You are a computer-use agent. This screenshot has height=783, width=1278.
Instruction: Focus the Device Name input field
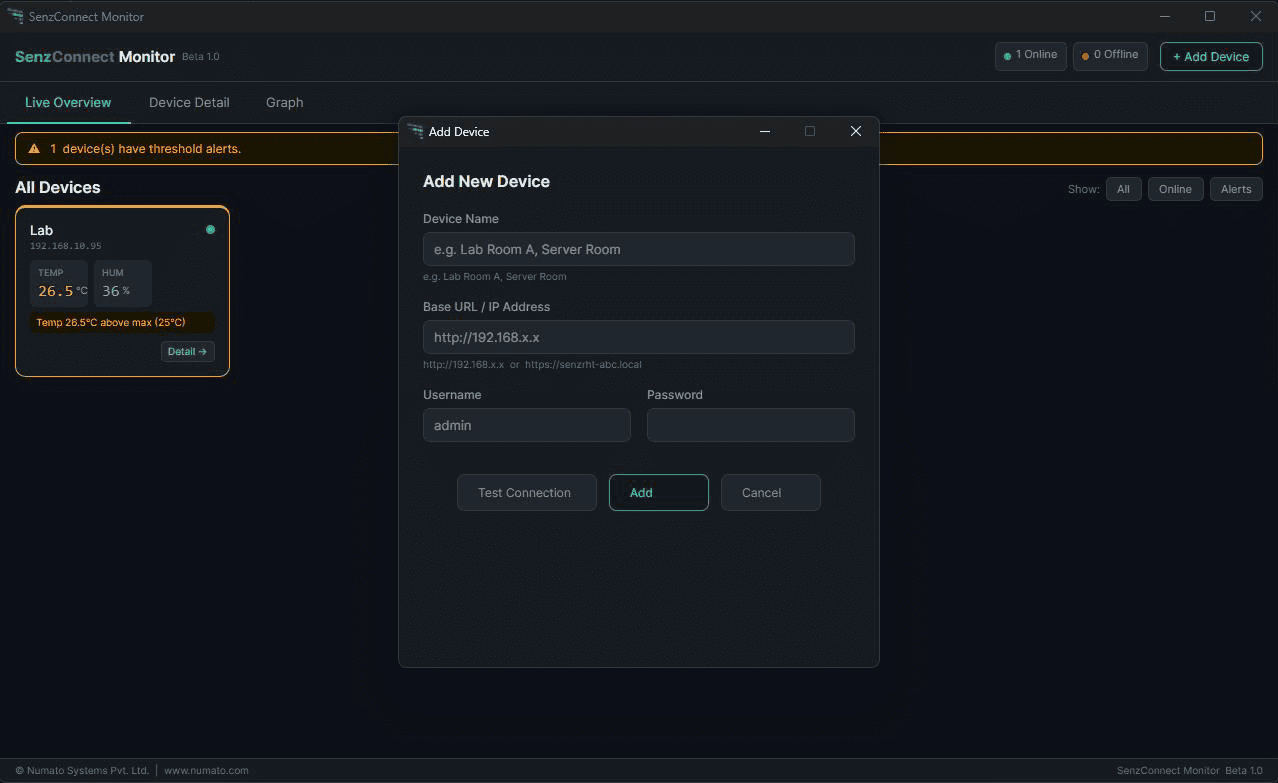coord(638,249)
